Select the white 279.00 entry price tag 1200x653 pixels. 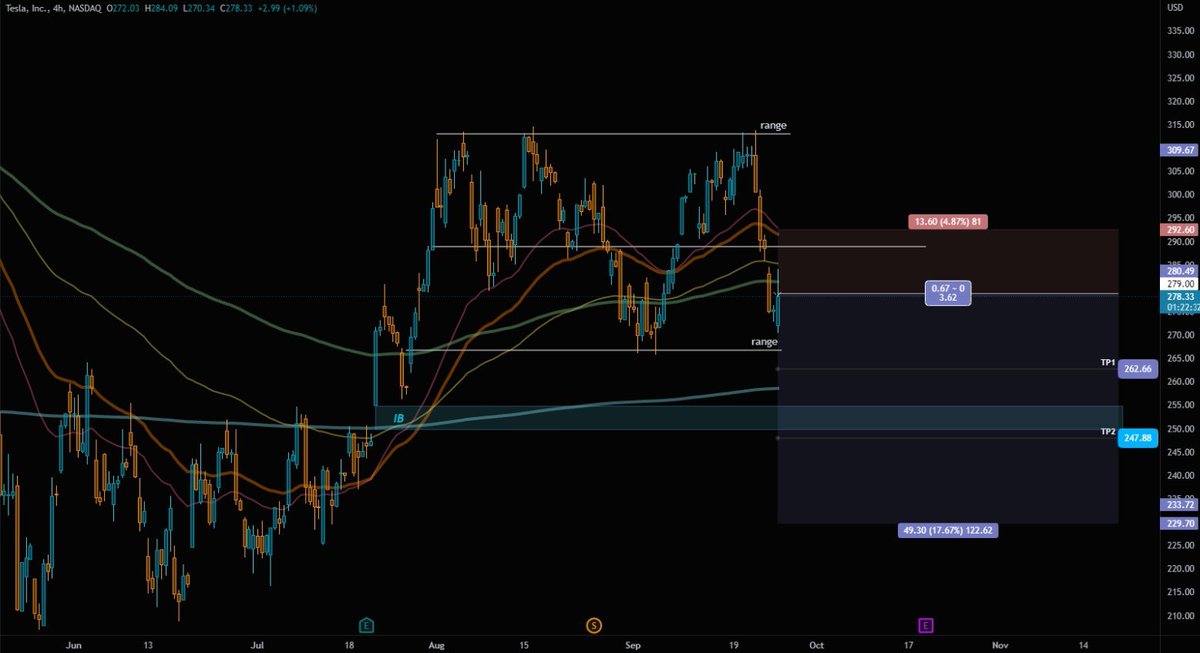(x=1180, y=284)
